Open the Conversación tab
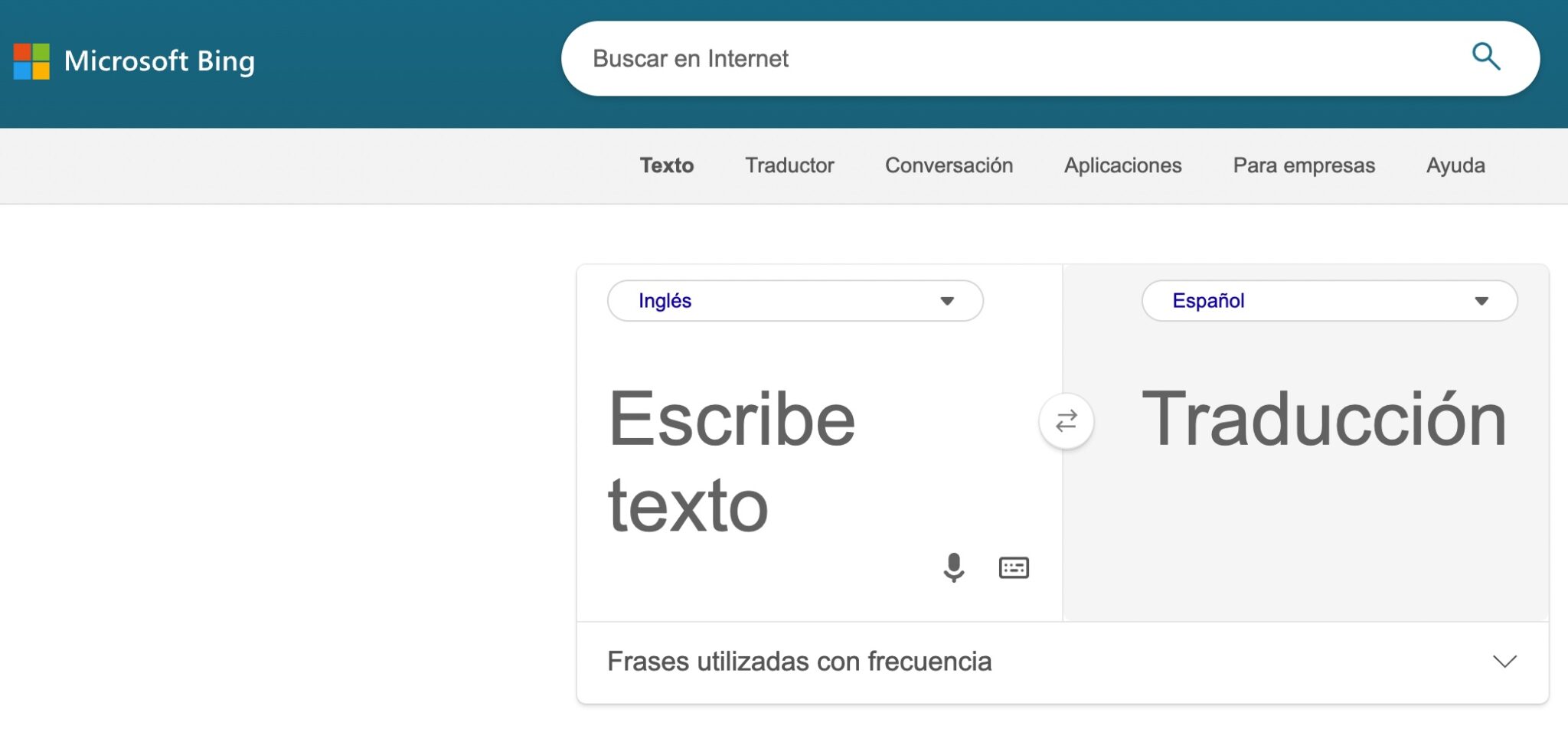This screenshot has width=1568, height=729. (949, 165)
